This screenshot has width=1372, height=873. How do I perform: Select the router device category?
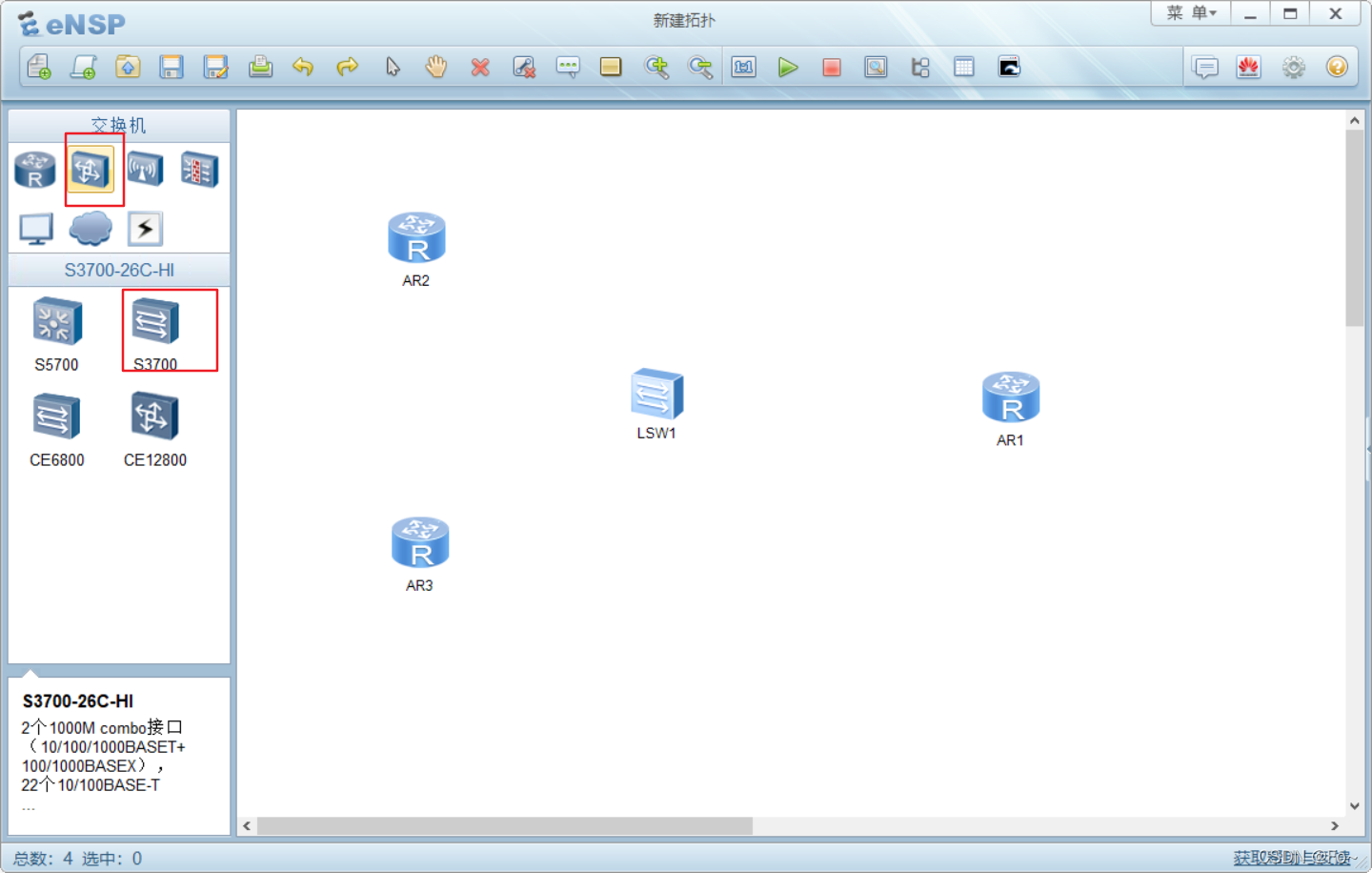[35, 170]
